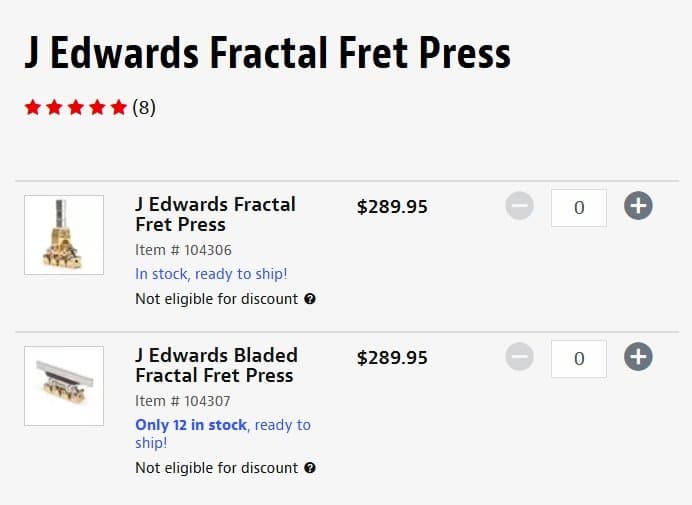Click Item # 104306 label

coord(183,250)
